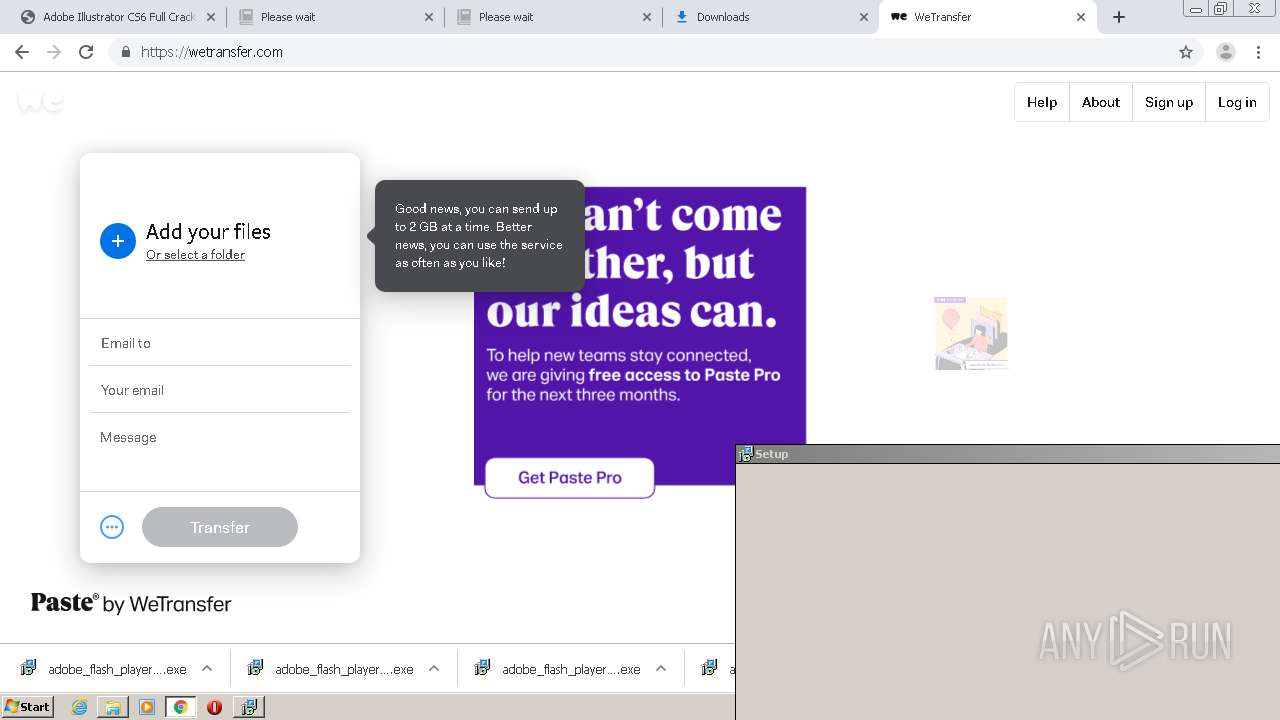Open transfer options ellipsis icon
Viewport: 1280px width, 720px height.
(x=112, y=527)
